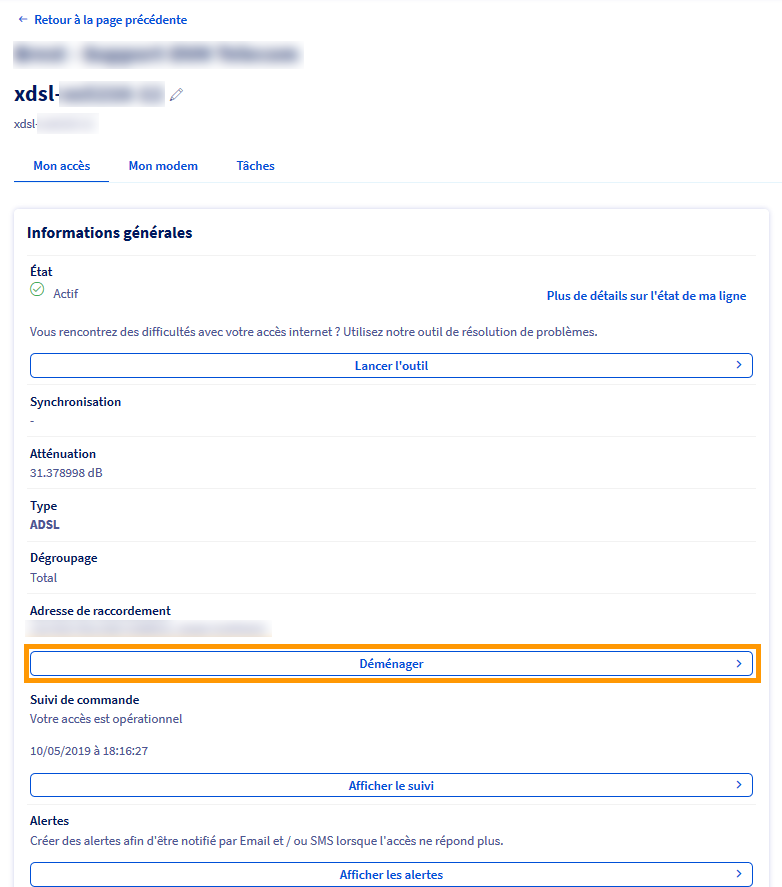Click the pencil icon to rename the xdsl access
Screen dimensions: 782x887
click(x=177, y=95)
